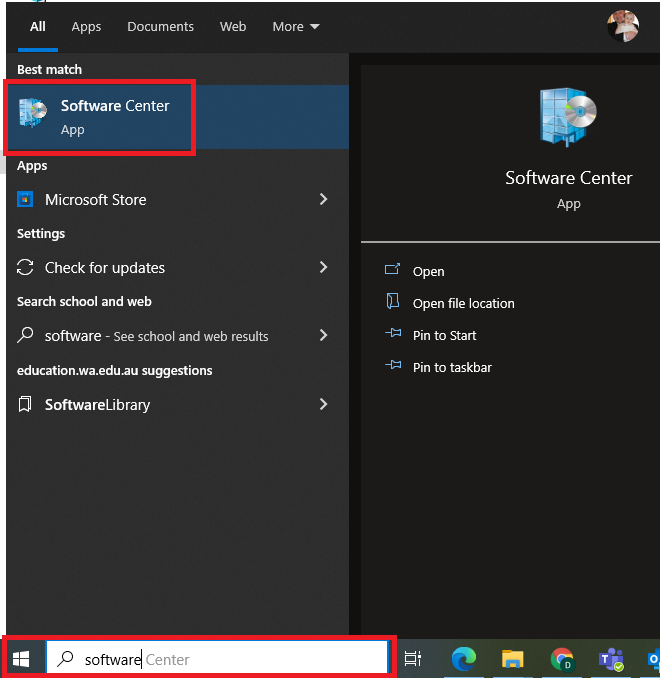Click Pin to Start action

(x=444, y=336)
